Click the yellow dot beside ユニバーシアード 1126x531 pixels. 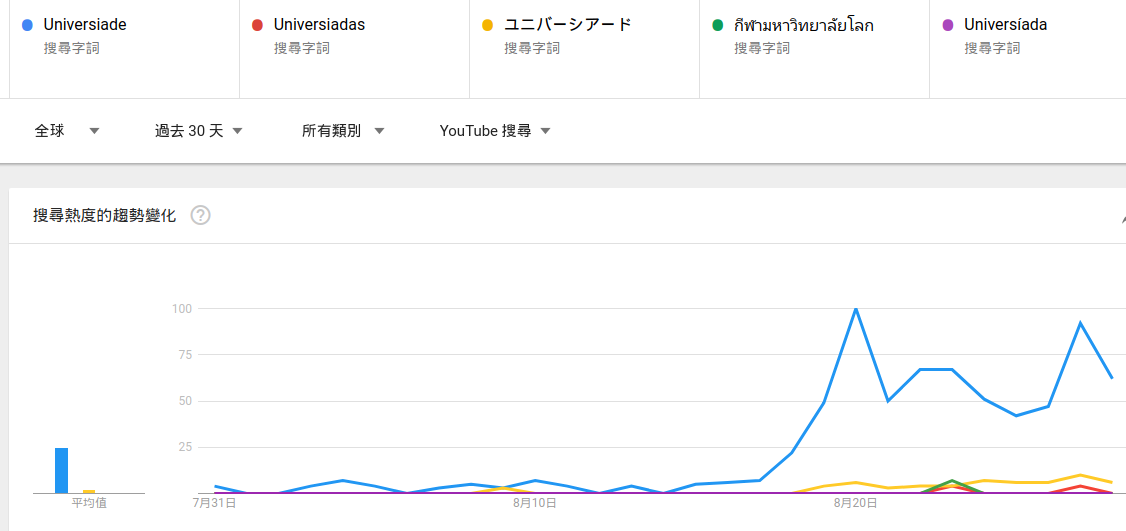point(487,25)
